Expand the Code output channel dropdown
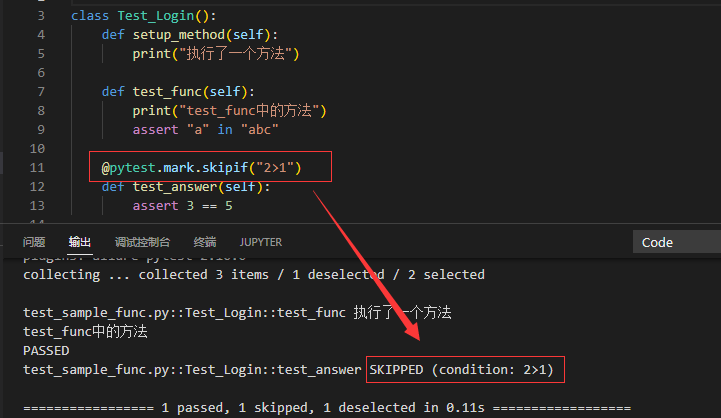The width and height of the screenshot is (721, 418). coord(676,242)
